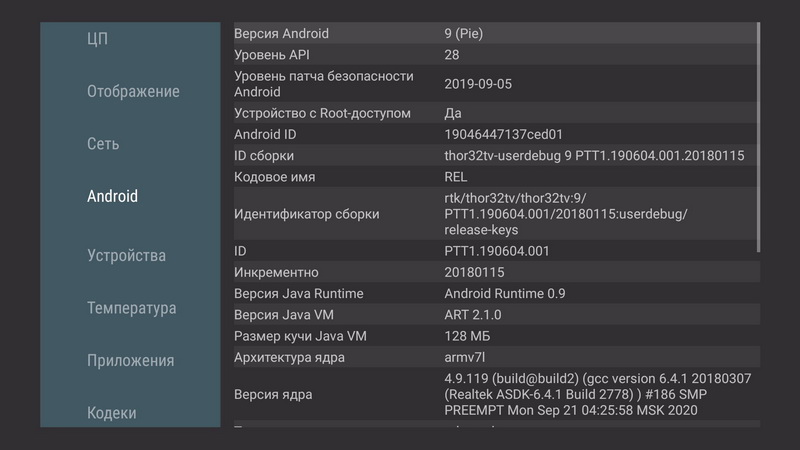Open Устройства in the left menu
800x450 pixels.
pos(126,256)
